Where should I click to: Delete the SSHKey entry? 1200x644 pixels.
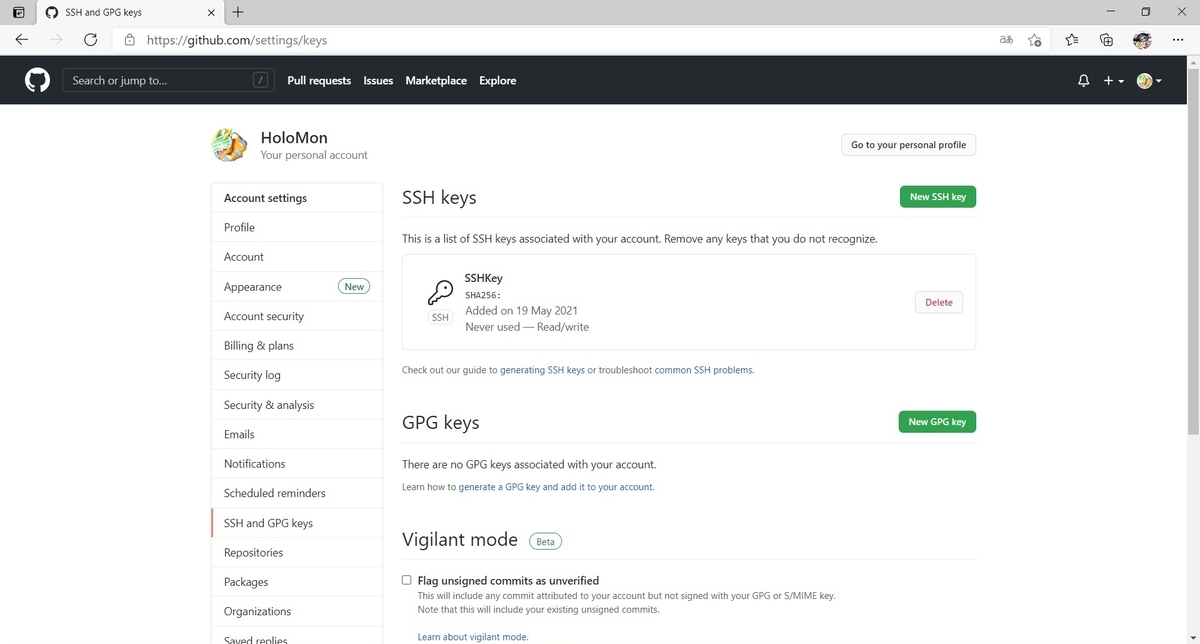click(x=939, y=302)
